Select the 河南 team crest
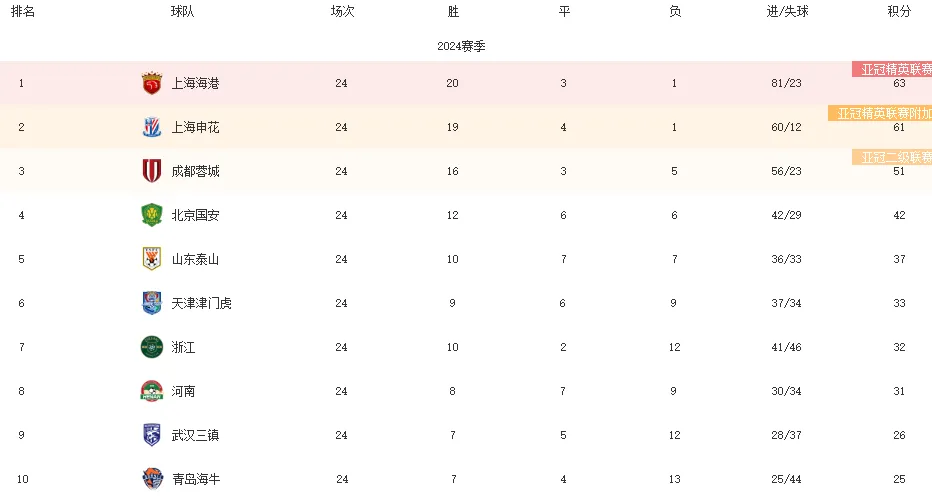Image resolution: width=932 pixels, height=503 pixels. tap(152, 391)
